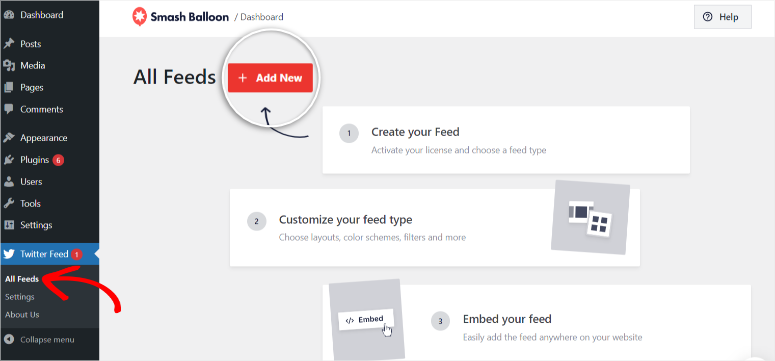Click the Users person icon
The height and width of the screenshot is (361, 775).
(8, 181)
